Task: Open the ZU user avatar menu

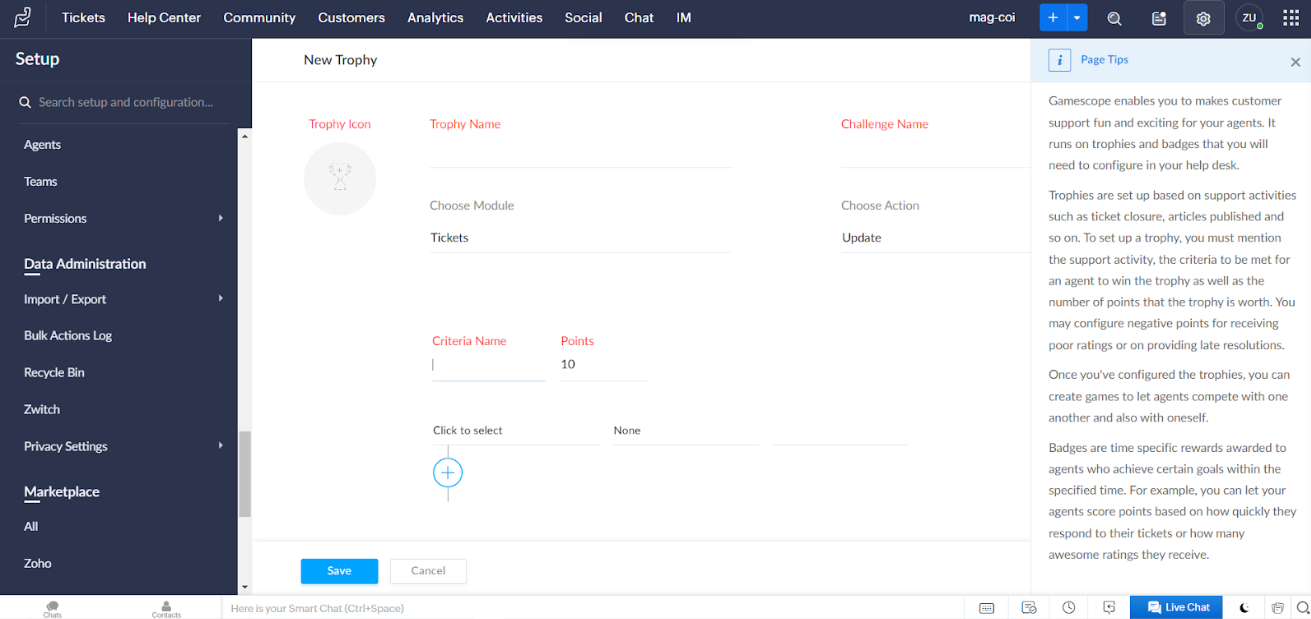Action: pos(1249,18)
